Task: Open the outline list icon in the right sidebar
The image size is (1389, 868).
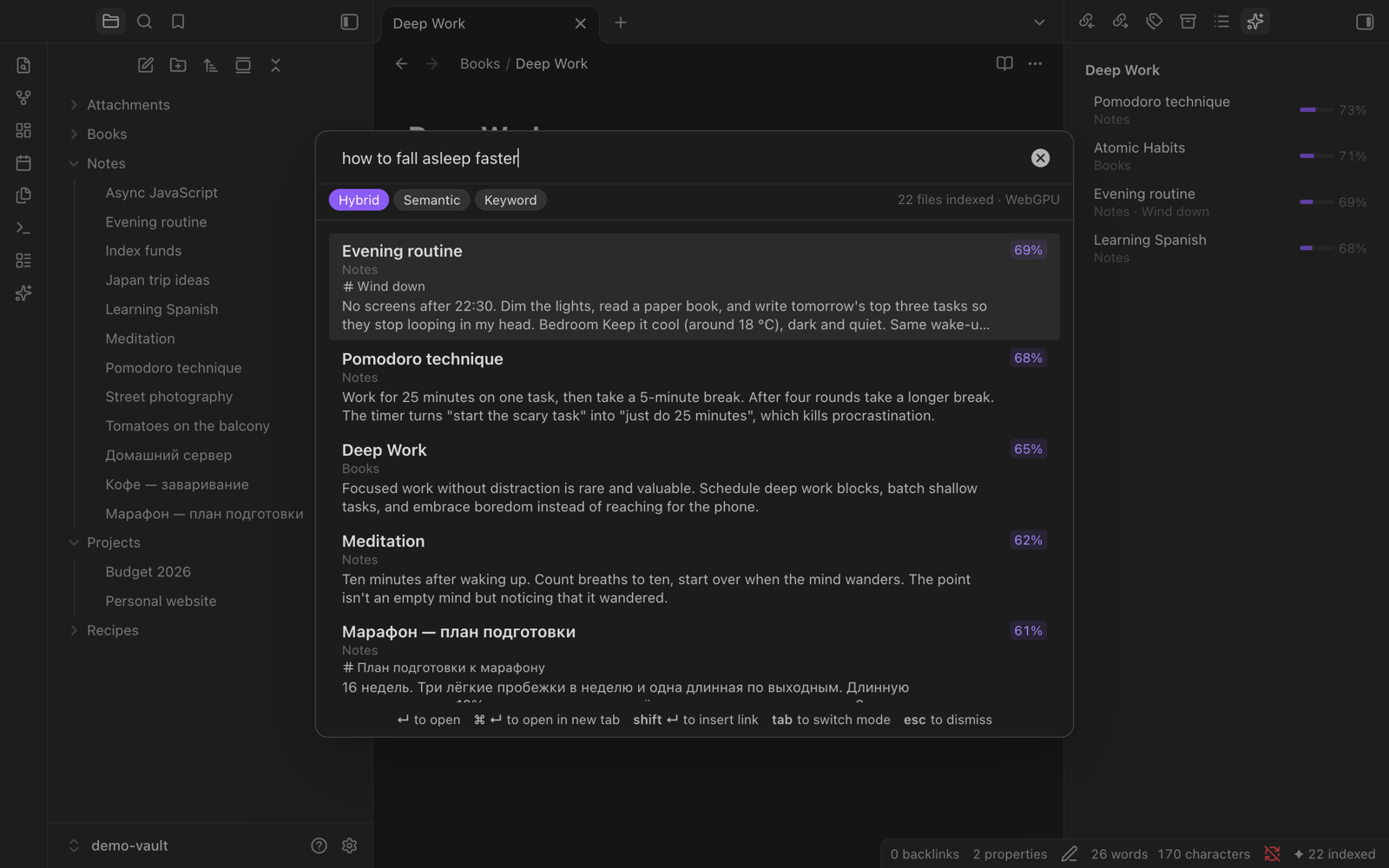Action: point(1221,22)
